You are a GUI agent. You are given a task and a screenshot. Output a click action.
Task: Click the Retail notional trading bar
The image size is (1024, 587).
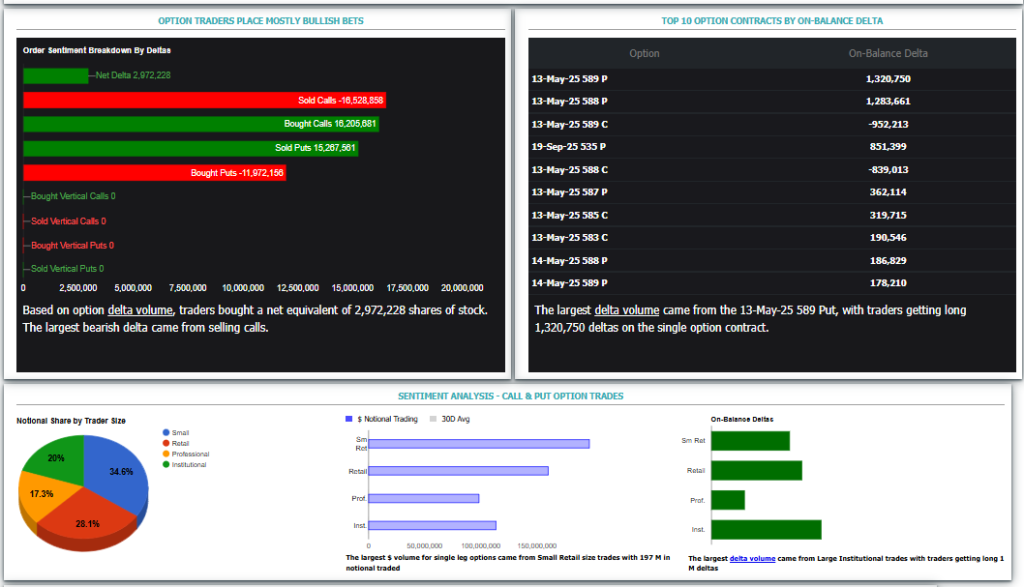458,471
